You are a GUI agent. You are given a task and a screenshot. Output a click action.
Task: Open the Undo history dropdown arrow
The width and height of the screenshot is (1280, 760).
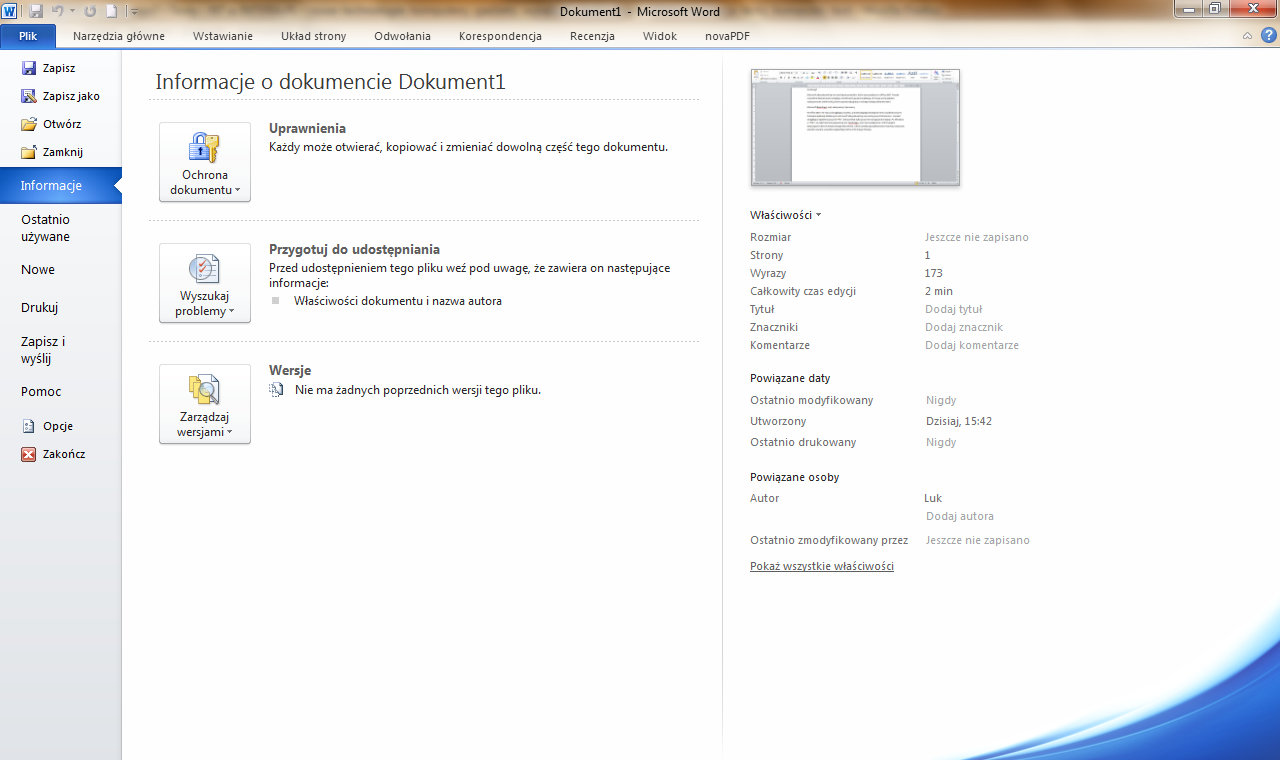72,11
